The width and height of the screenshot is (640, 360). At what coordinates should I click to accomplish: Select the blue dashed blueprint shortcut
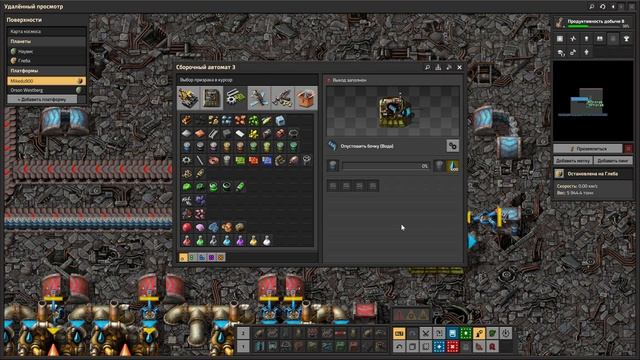click(x=439, y=347)
